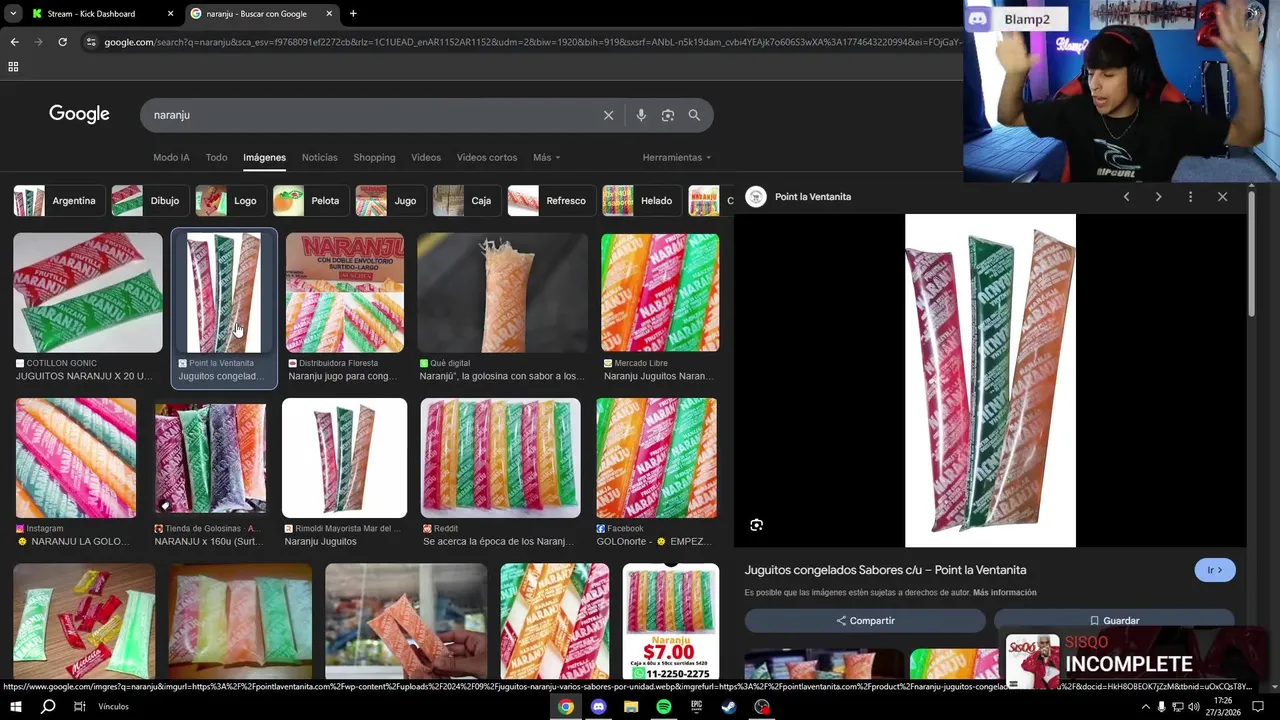Click the Ir button in preview
This screenshot has width=1280, height=720.
[1215, 570]
